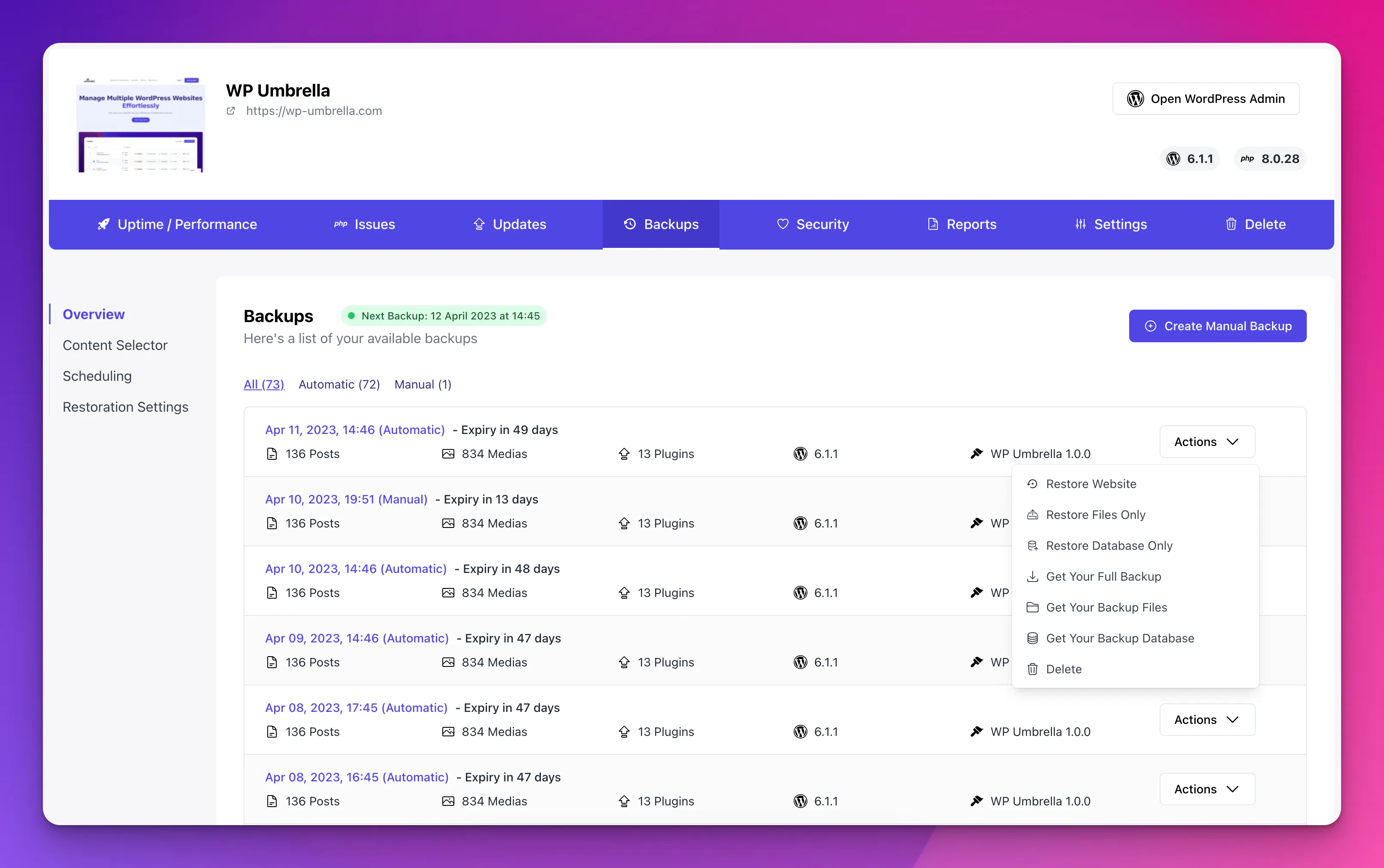Click the Restore Database Only icon
Screen dimensions: 1384x868
tap(1033, 546)
